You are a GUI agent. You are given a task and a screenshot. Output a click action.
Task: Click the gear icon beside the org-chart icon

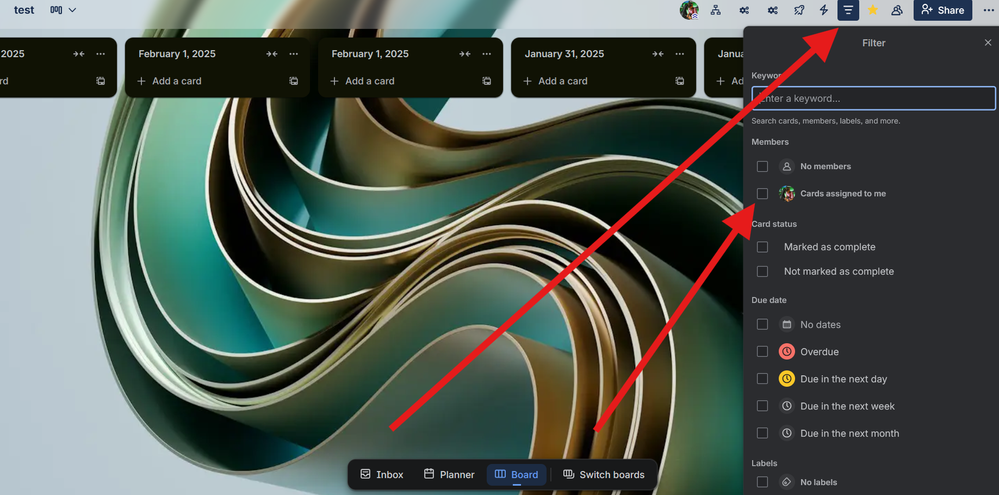[x=744, y=10]
